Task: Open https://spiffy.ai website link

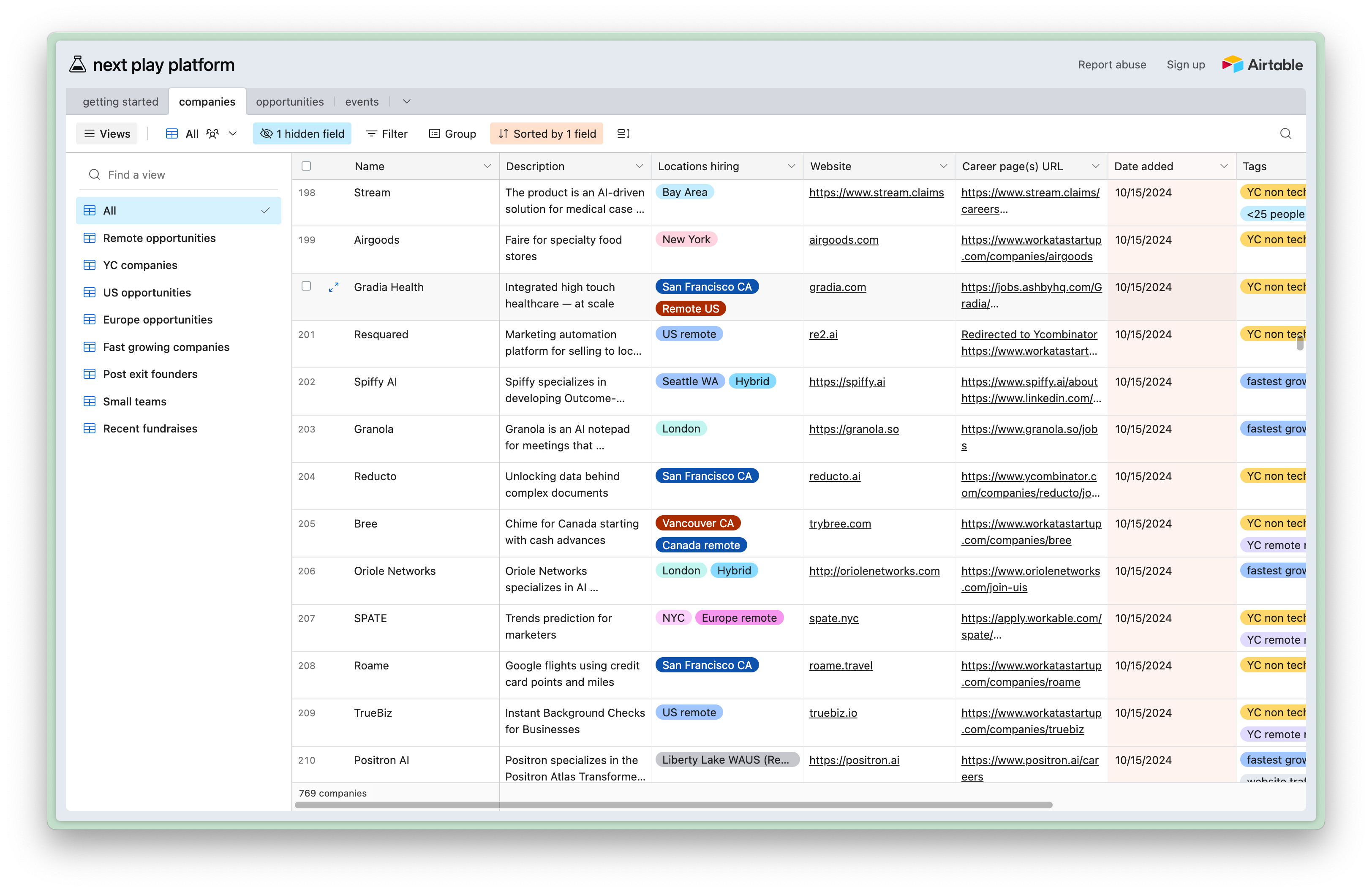Action: 847,381
